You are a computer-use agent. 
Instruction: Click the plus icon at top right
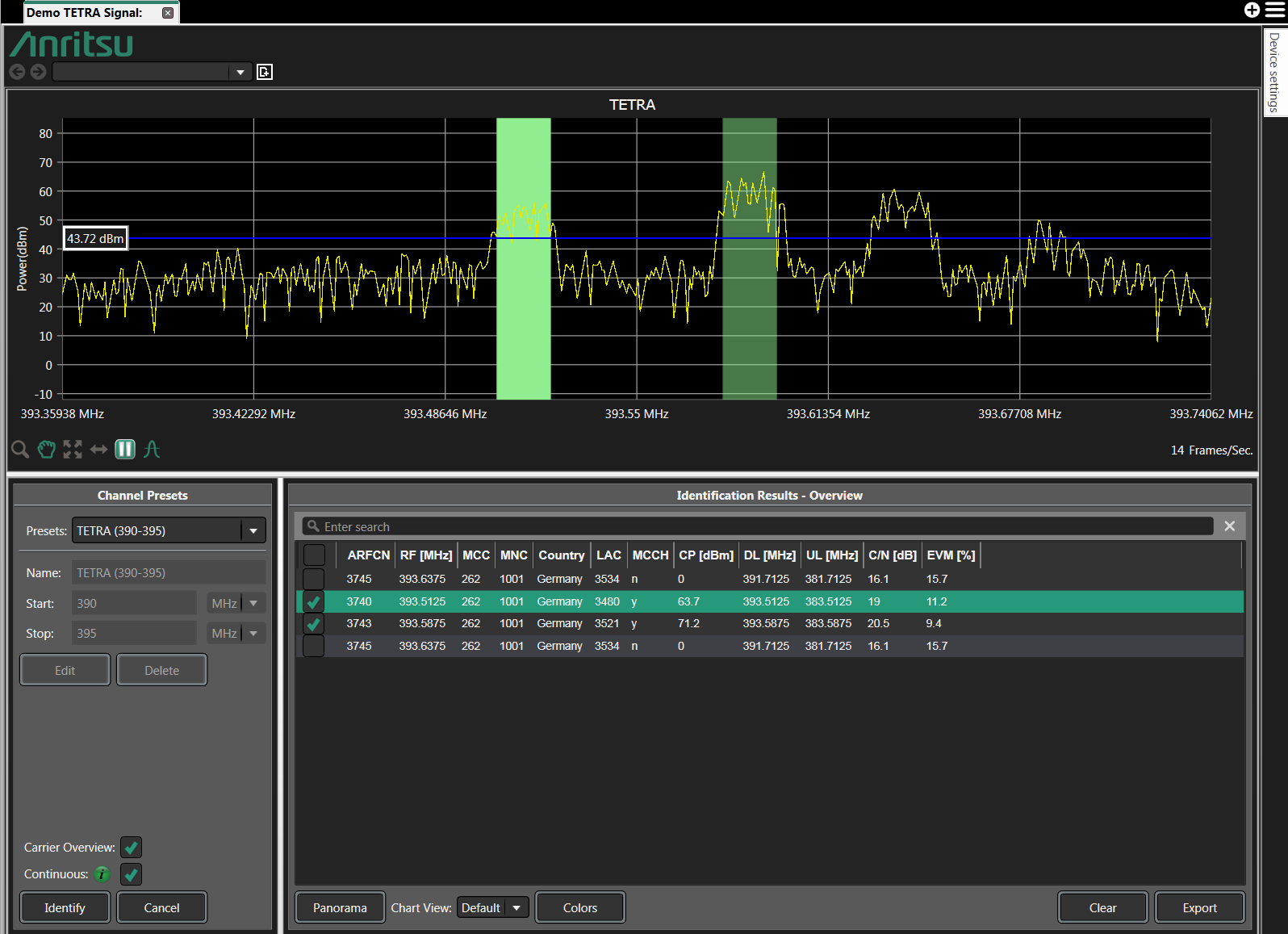[1252, 10]
